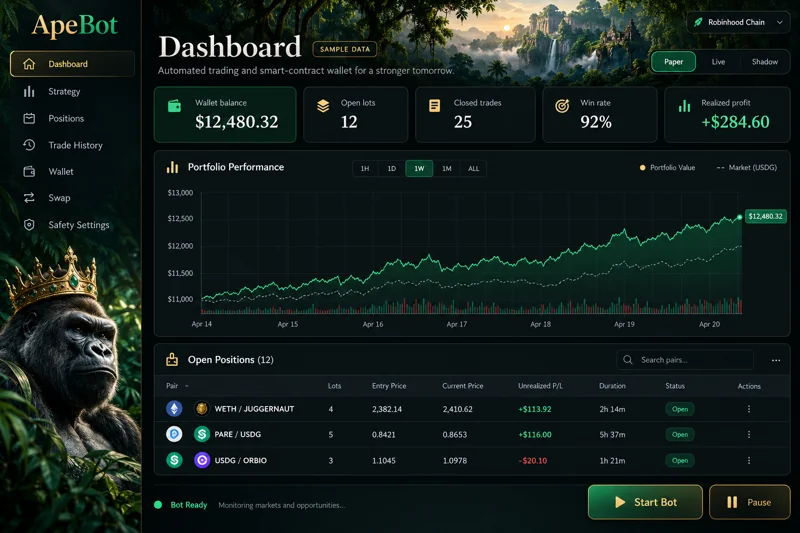Open the Strategy section
800x533 pixels.
64,91
